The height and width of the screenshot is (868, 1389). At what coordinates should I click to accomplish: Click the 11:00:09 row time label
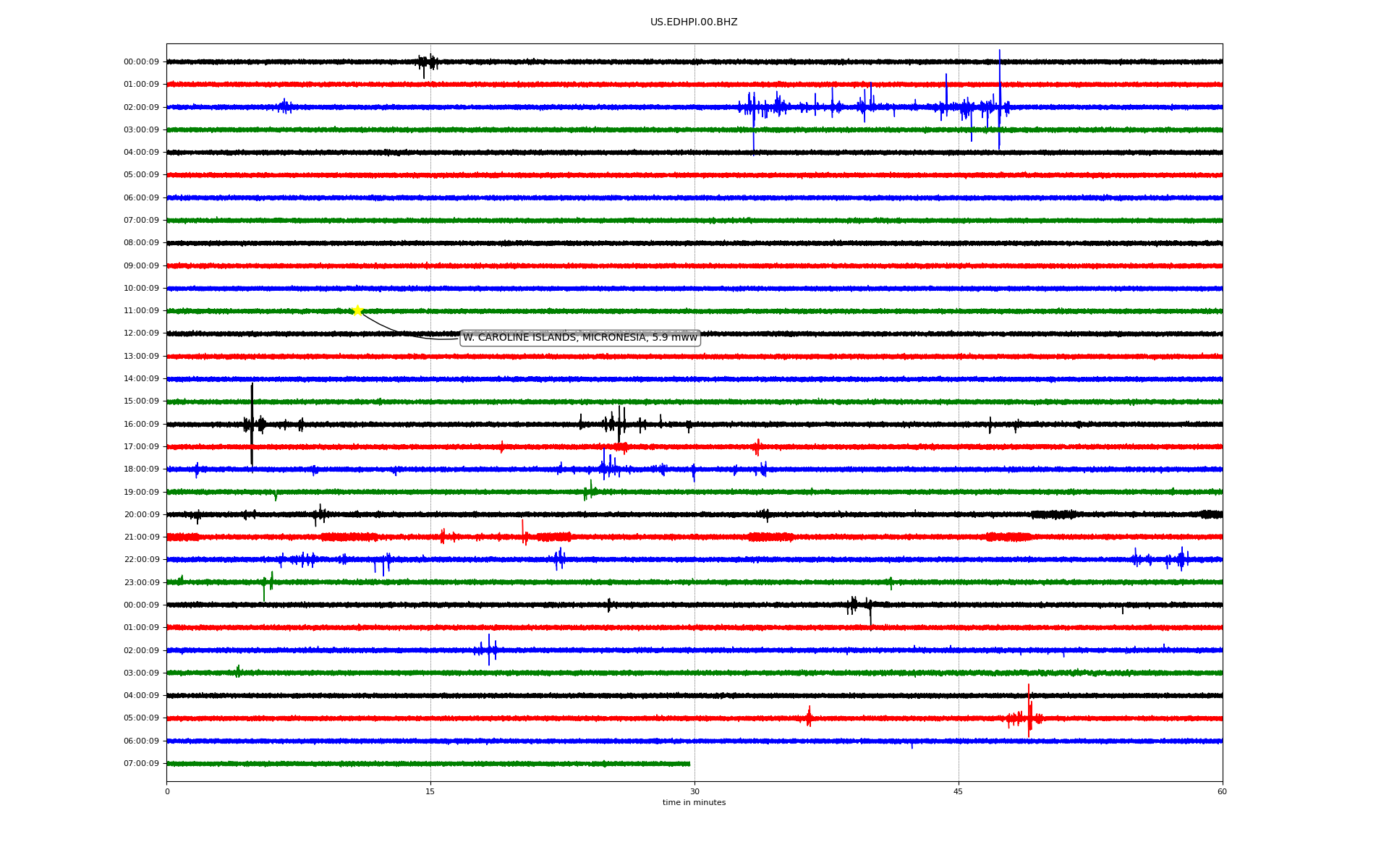[141, 311]
